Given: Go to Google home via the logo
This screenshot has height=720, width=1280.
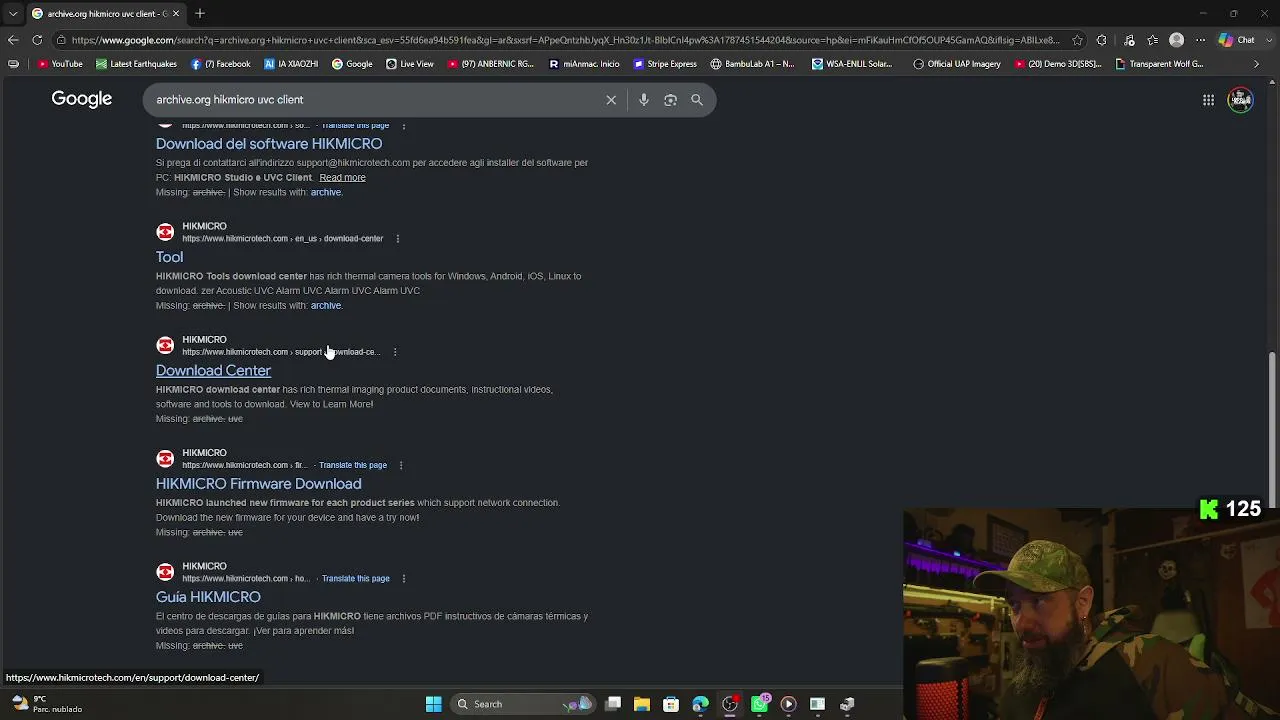Looking at the screenshot, I should click(82, 99).
